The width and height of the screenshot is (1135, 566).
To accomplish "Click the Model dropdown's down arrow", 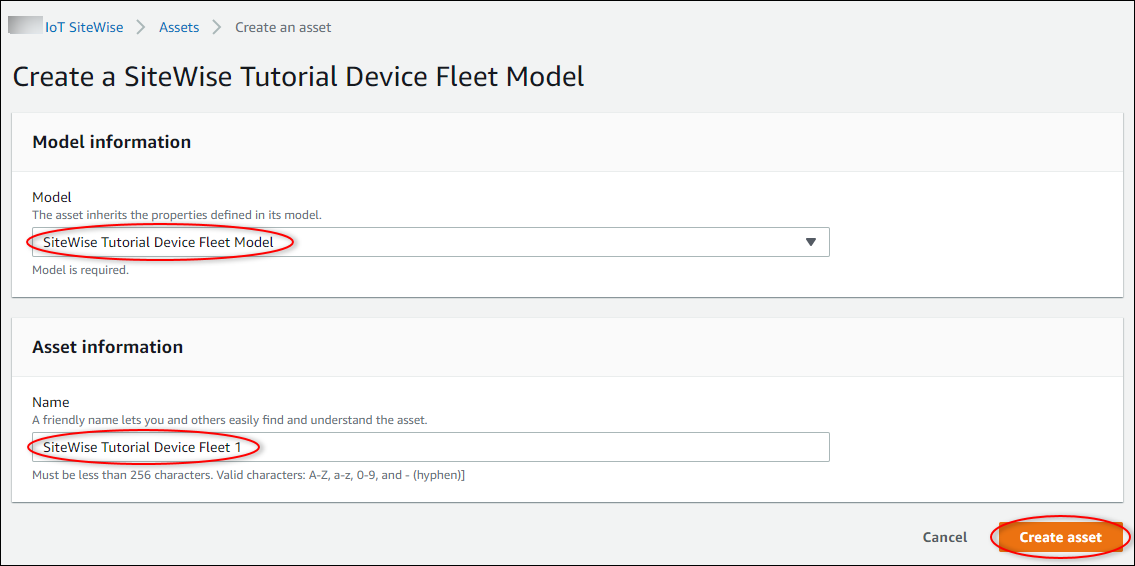I will pyautogui.click(x=811, y=242).
